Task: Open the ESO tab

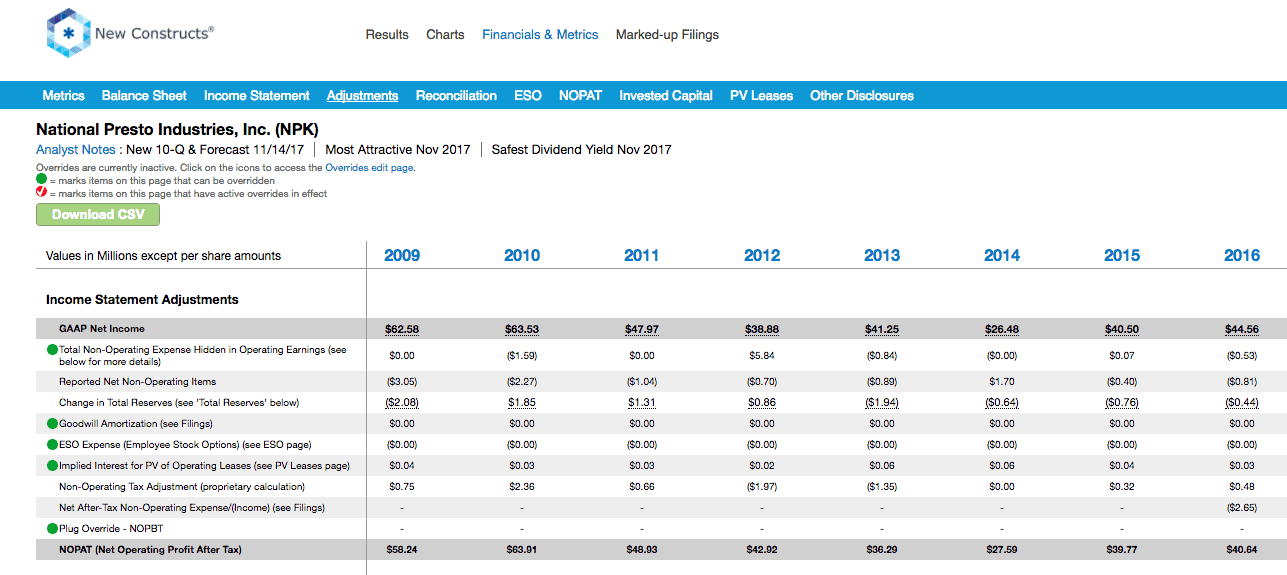Action: point(528,96)
